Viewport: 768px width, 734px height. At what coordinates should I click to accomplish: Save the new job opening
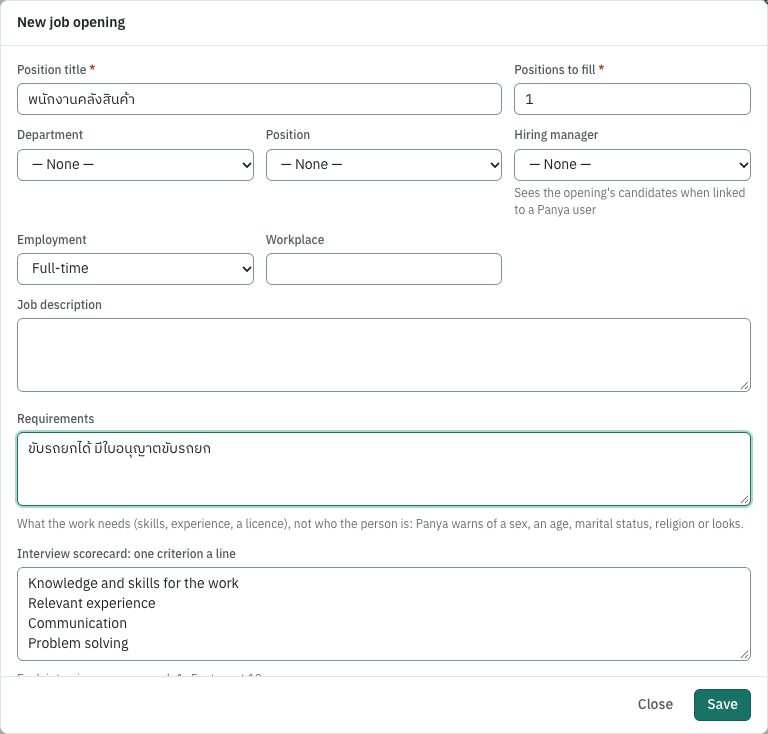coord(722,705)
